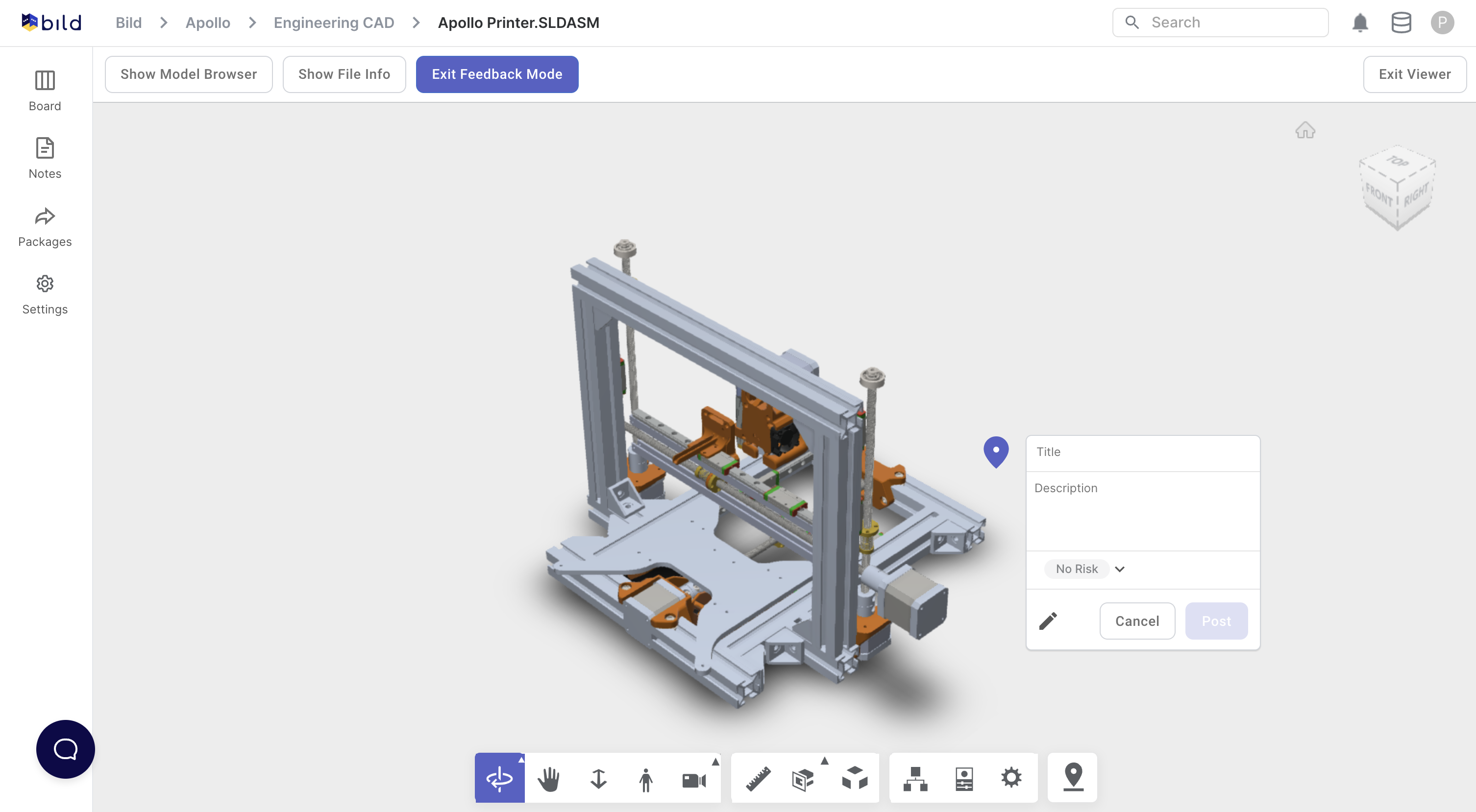Click the section view cube icon

click(803, 777)
